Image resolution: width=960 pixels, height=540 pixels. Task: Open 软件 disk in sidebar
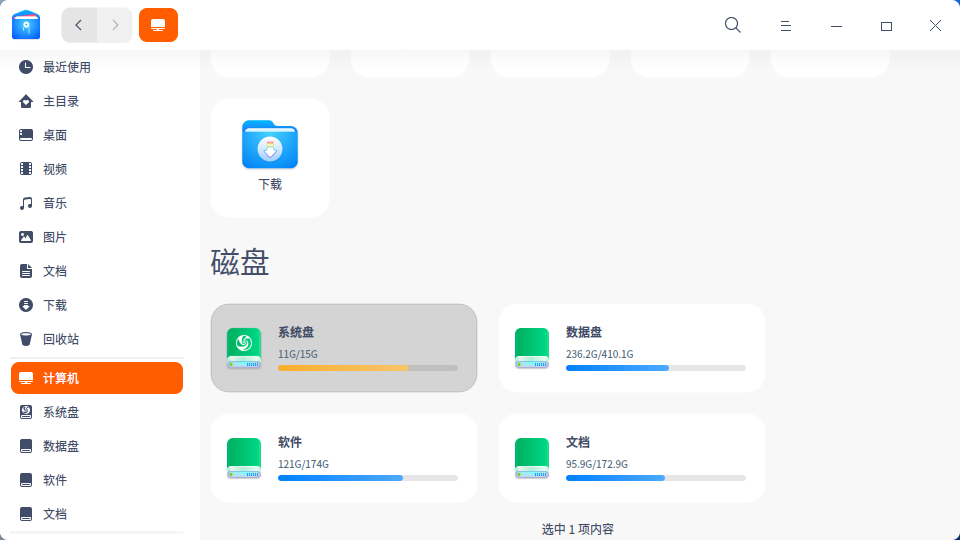click(x=97, y=480)
